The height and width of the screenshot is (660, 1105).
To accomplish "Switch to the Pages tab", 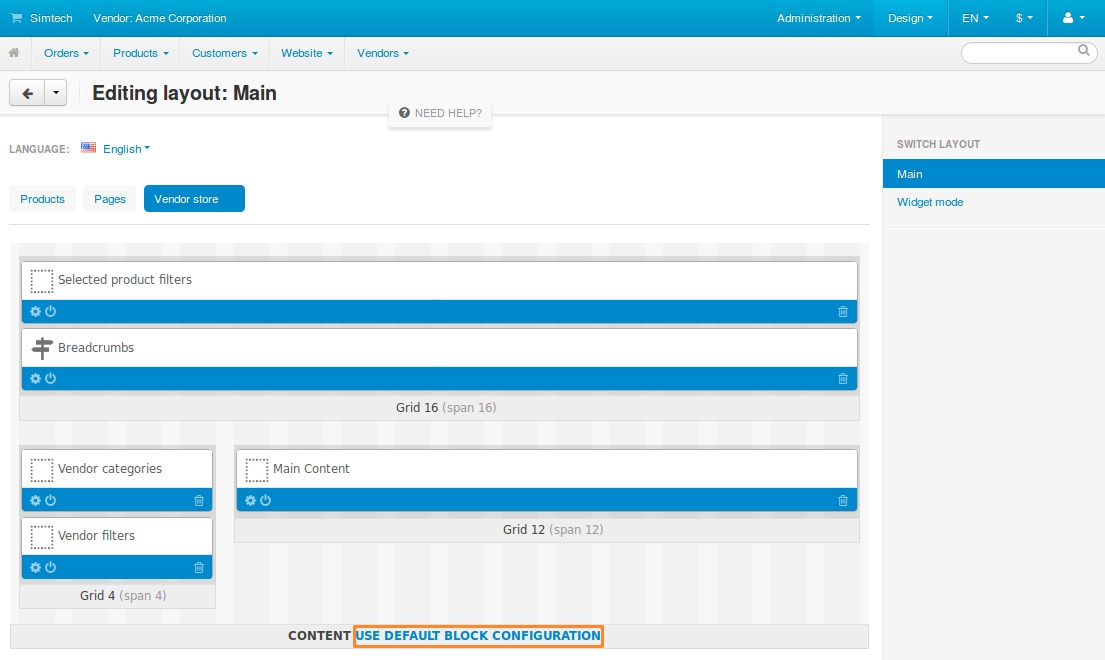I will 110,199.
